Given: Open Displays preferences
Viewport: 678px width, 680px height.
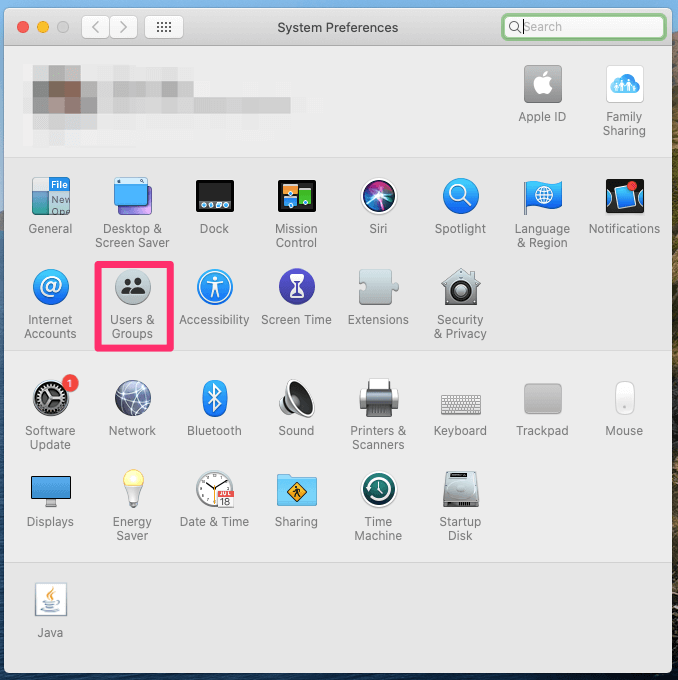Looking at the screenshot, I should pos(51,491).
